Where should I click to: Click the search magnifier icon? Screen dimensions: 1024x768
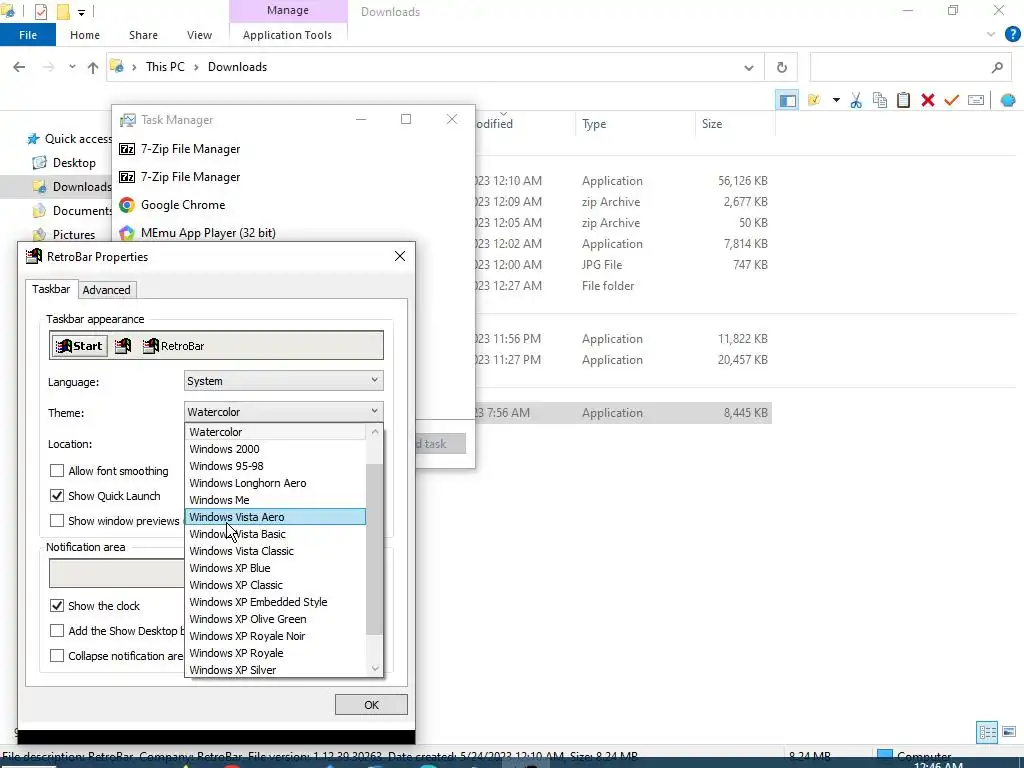coord(997,67)
